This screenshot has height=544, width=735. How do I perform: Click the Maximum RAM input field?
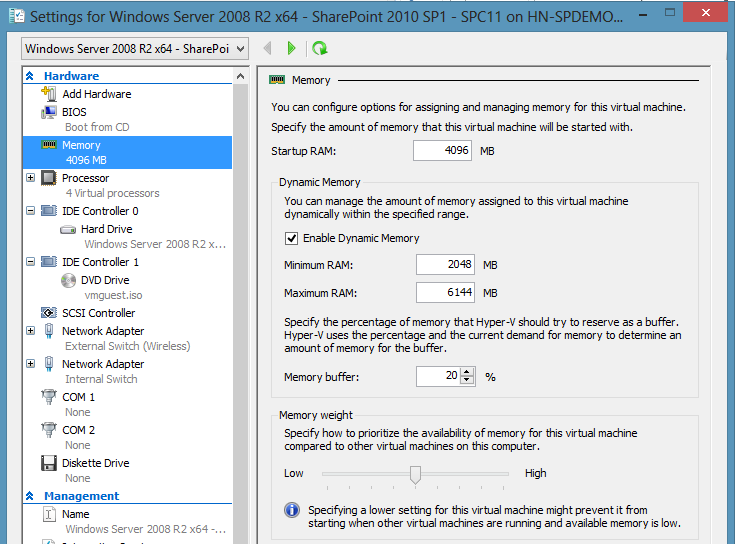click(445, 292)
